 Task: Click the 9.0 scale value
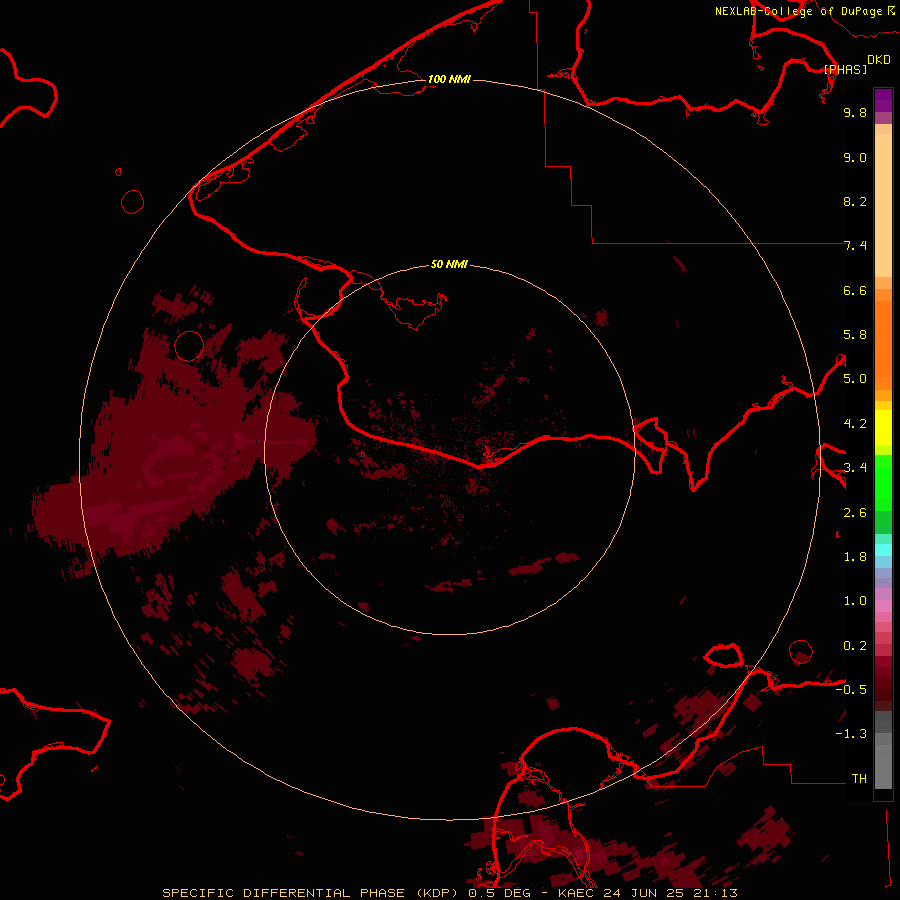(855, 157)
